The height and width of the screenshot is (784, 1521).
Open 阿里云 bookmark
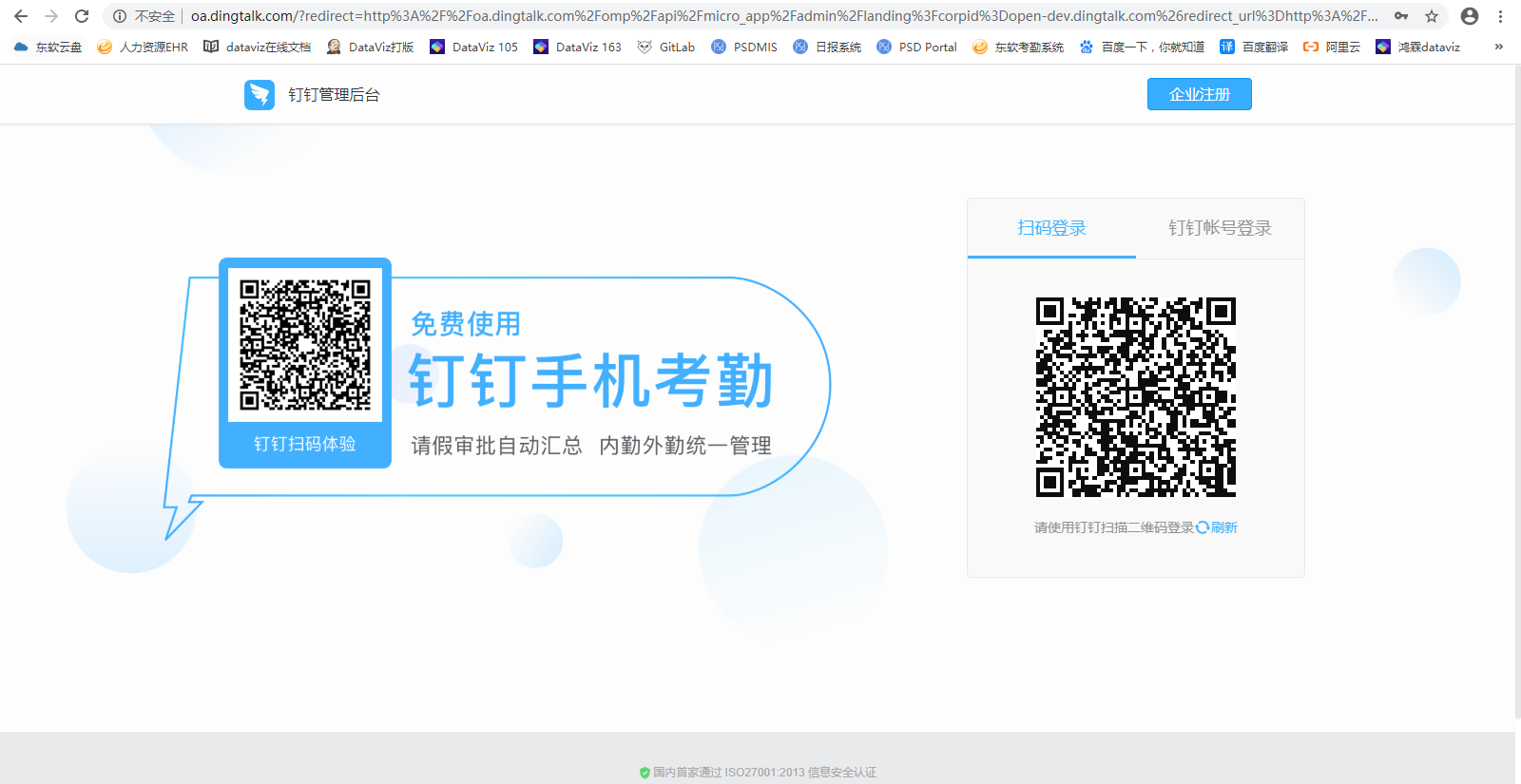pyautogui.click(x=1332, y=47)
